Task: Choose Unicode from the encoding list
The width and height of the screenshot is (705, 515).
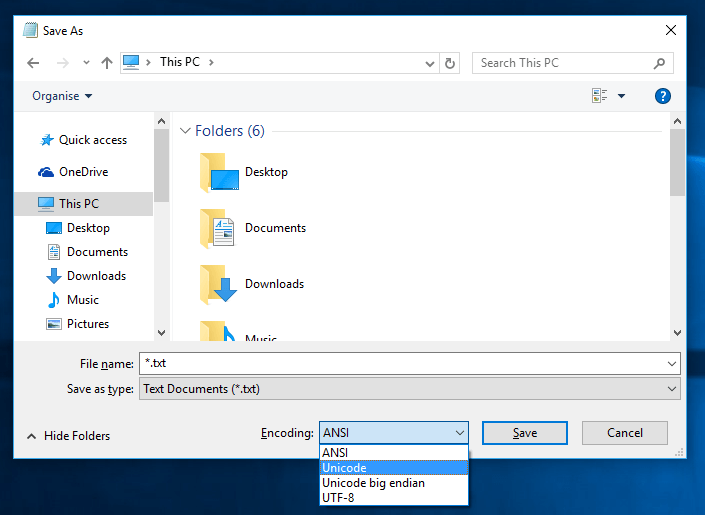Action: (x=344, y=468)
